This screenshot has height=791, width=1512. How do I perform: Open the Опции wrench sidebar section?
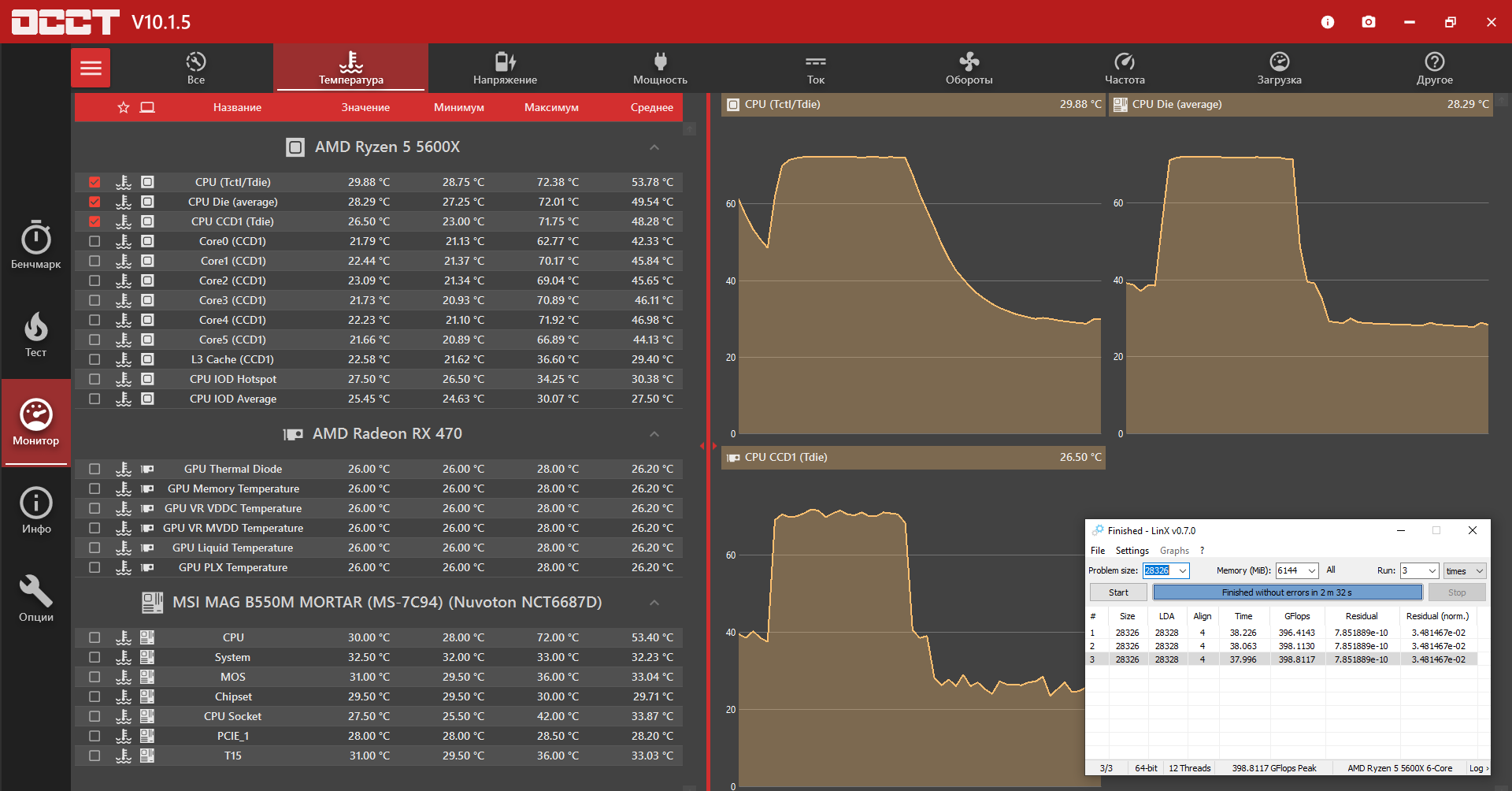click(36, 599)
